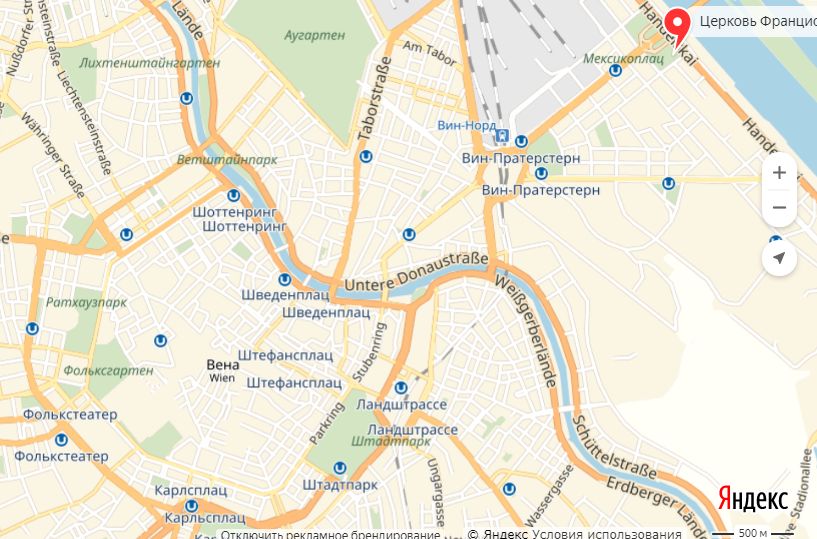Open the Яндекс logo link
Screen dimensions: 817x539
pyautogui.click(x=753, y=499)
